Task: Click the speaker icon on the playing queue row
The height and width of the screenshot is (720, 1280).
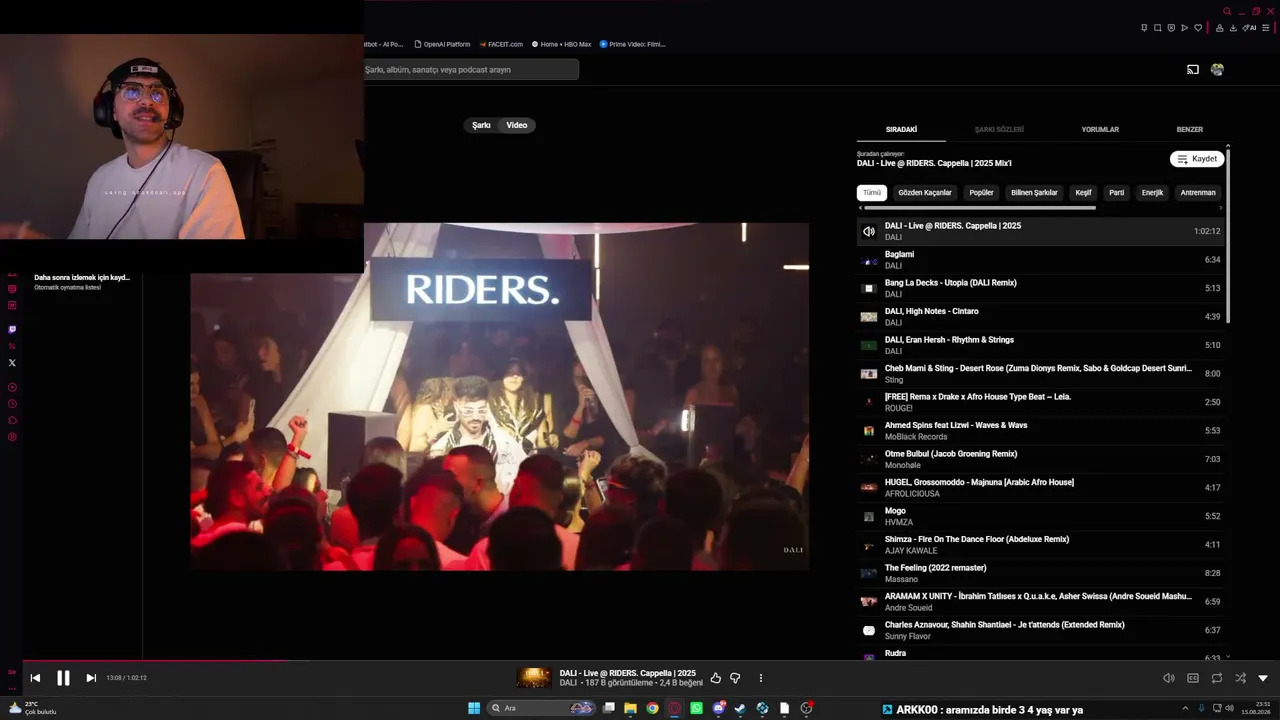Action: (868, 231)
